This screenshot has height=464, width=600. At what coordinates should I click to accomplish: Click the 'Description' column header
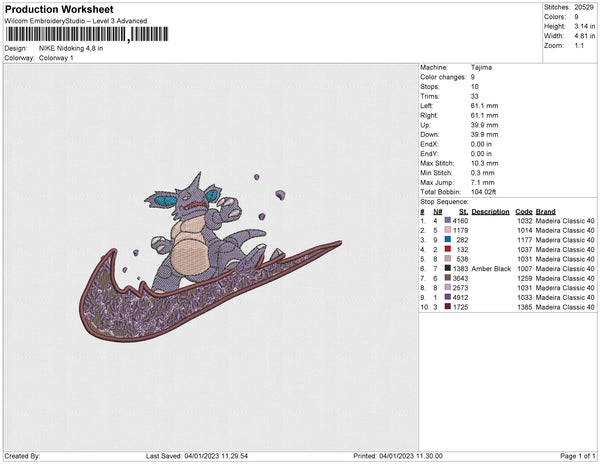point(491,212)
